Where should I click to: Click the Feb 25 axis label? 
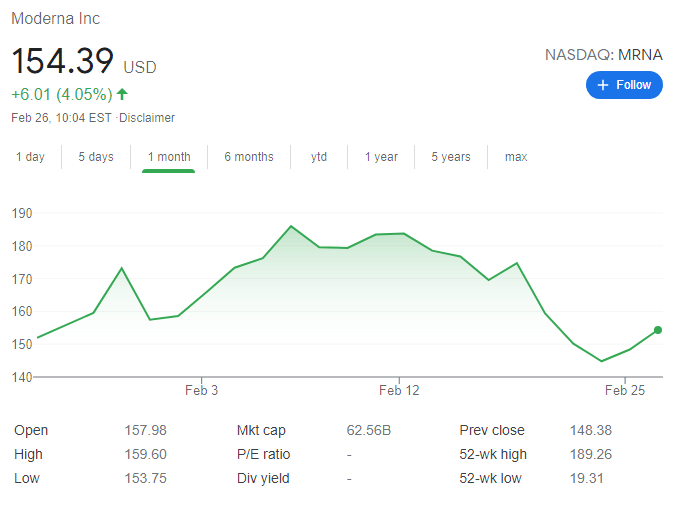pos(625,390)
